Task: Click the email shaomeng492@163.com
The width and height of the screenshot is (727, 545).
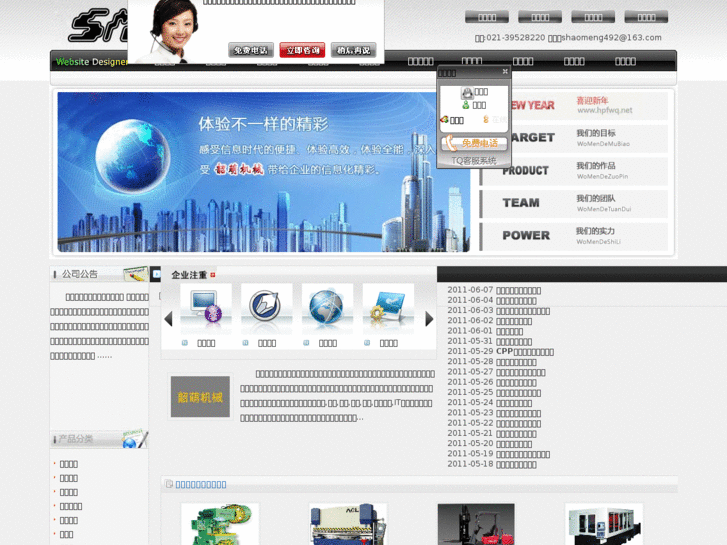Action: (x=611, y=38)
